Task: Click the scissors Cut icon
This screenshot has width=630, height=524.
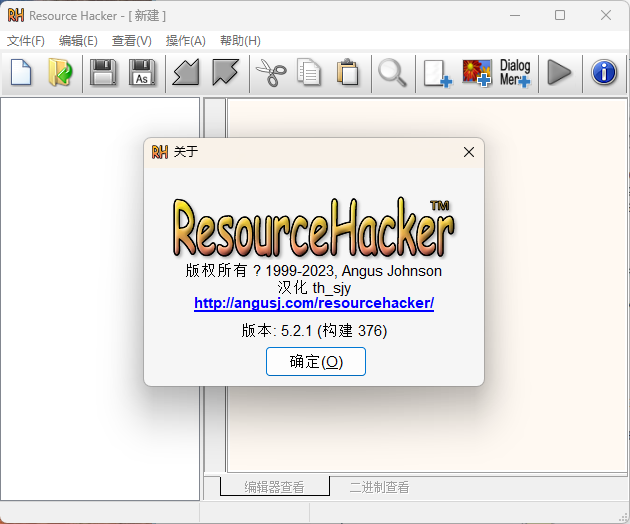Action: click(269, 73)
